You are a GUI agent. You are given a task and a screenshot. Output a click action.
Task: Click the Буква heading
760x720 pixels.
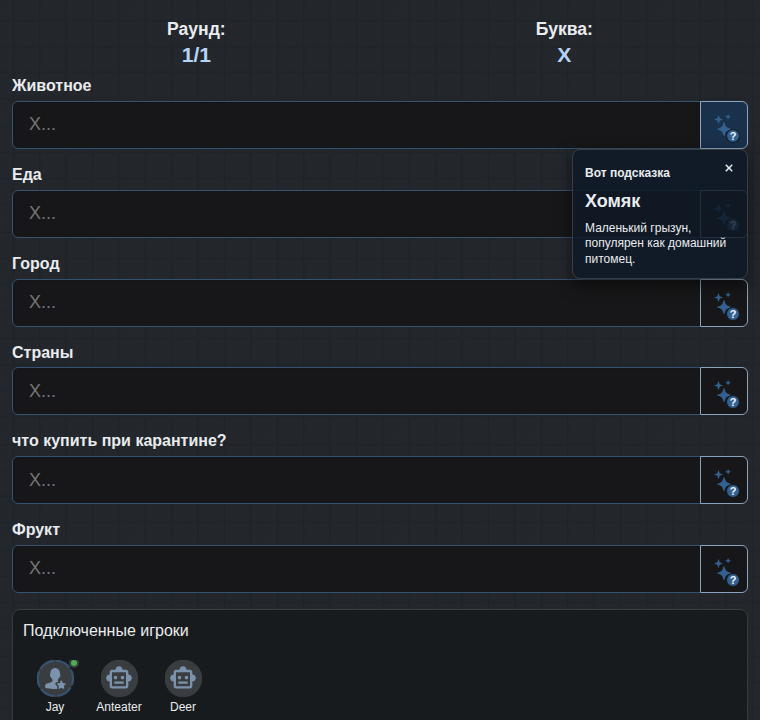tap(564, 29)
